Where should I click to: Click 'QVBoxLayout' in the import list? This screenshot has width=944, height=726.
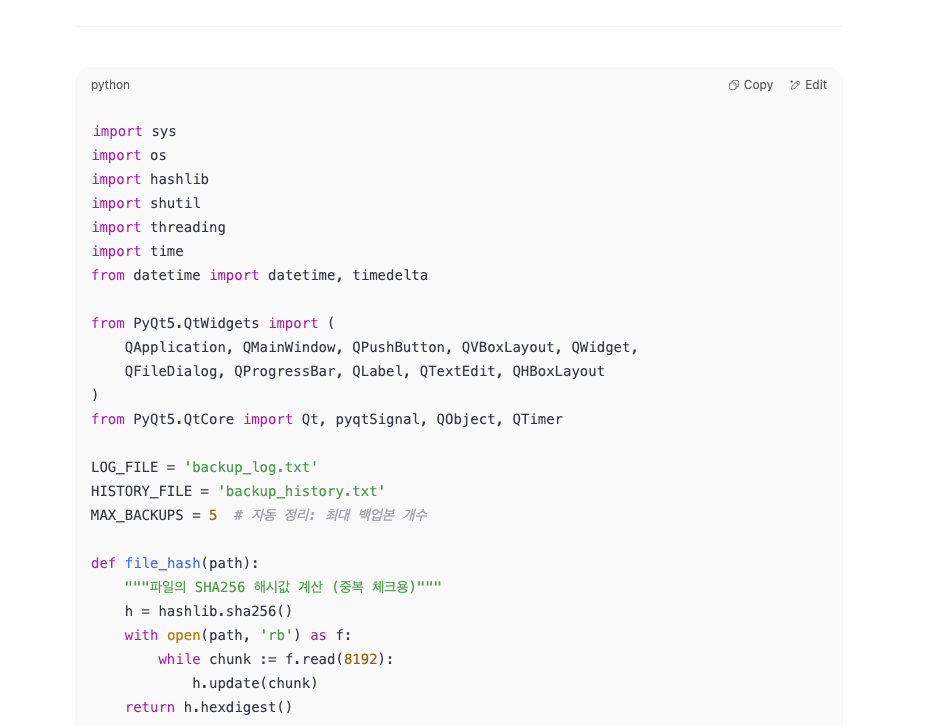(x=508, y=347)
